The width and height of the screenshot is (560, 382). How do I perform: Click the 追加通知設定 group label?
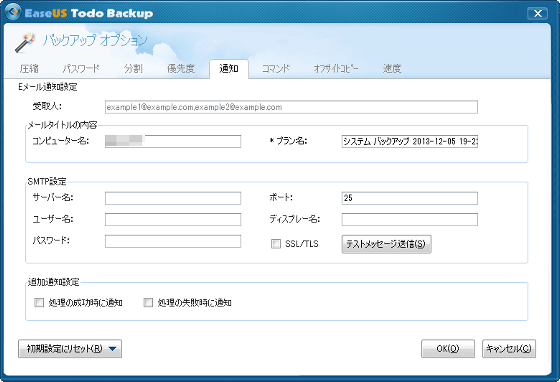(x=54, y=282)
